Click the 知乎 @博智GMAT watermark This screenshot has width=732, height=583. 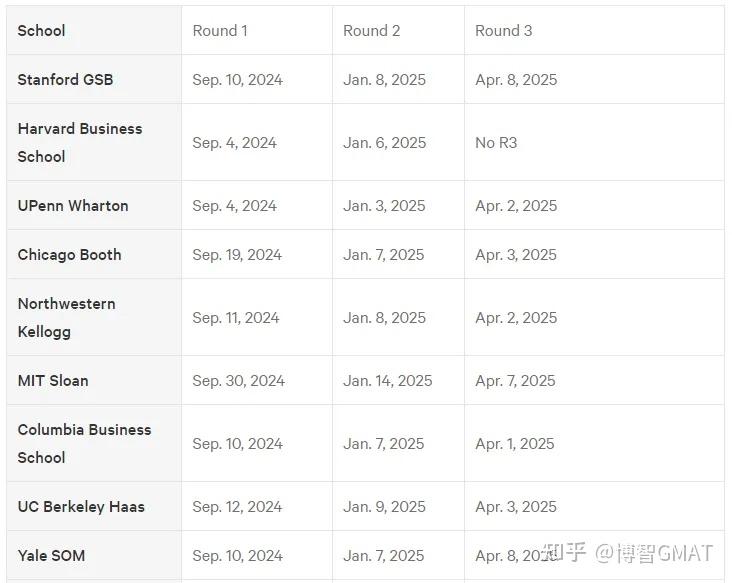click(626, 553)
